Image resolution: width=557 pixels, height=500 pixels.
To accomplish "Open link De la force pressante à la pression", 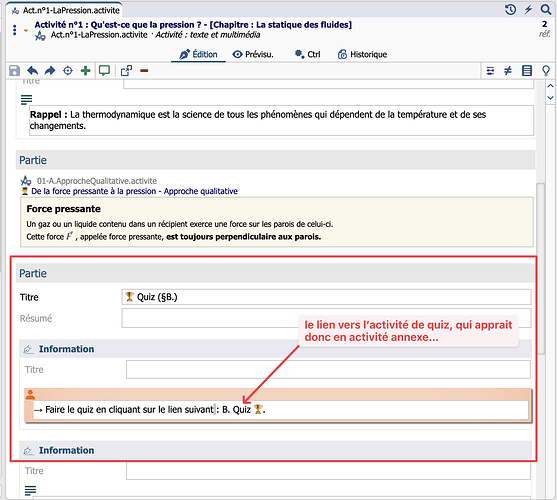I will click(134, 191).
